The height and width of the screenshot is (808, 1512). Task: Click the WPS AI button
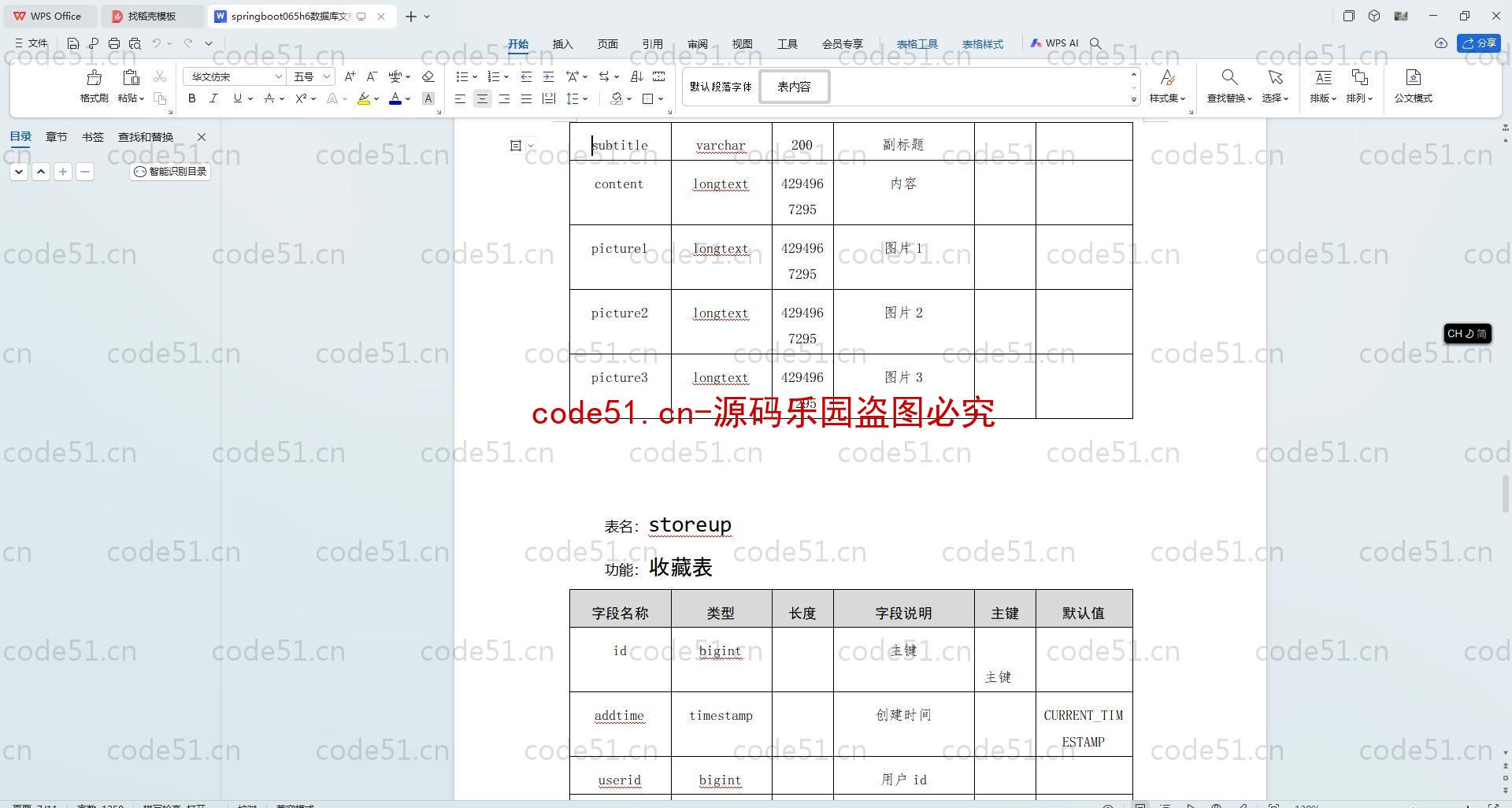1054,43
